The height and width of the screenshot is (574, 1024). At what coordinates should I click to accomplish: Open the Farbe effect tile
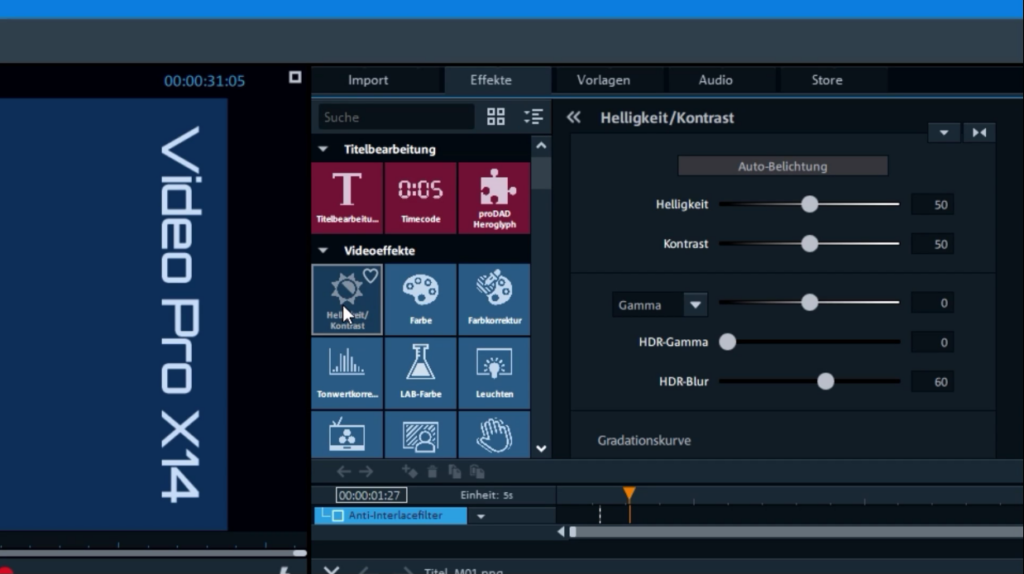pos(421,300)
